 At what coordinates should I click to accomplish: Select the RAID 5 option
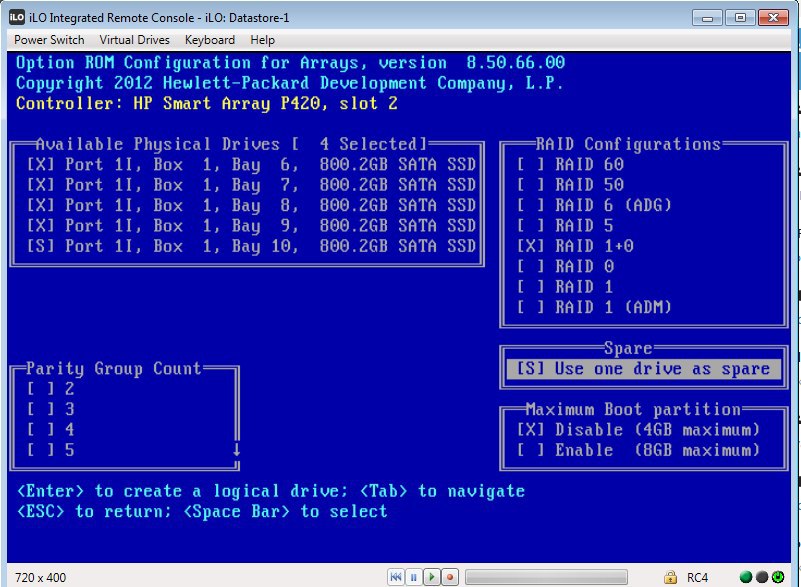pyautogui.click(x=565, y=226)
